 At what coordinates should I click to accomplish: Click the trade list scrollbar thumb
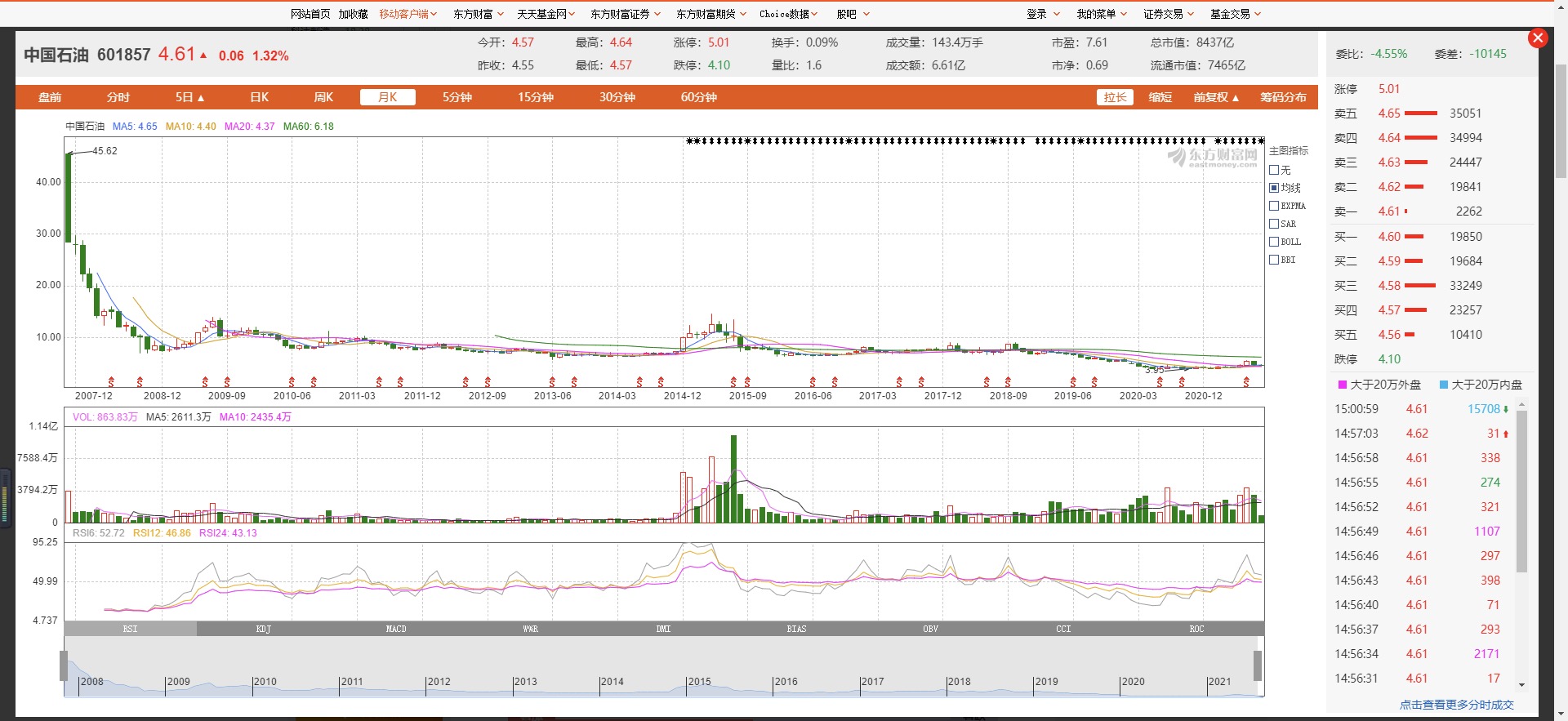click(1521, 492)
